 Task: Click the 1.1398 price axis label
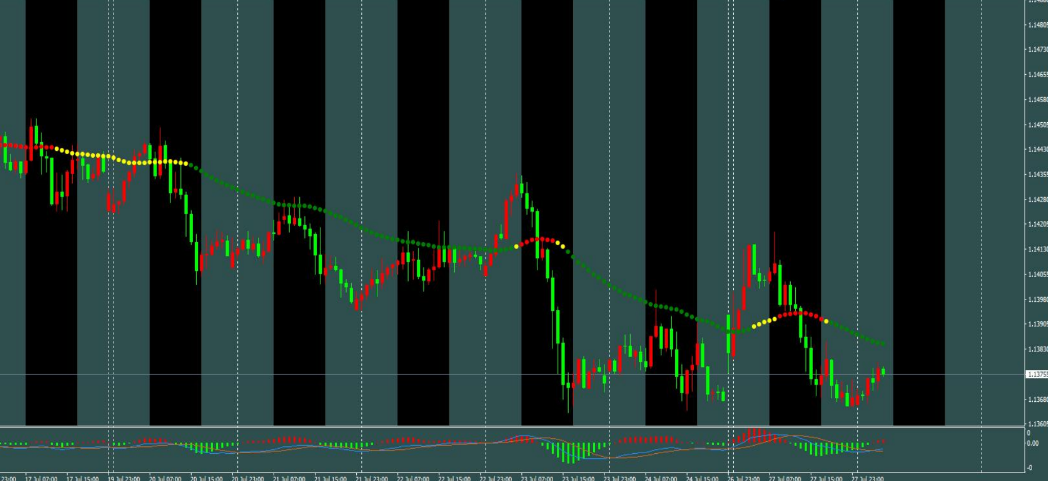click(1038, 299)
